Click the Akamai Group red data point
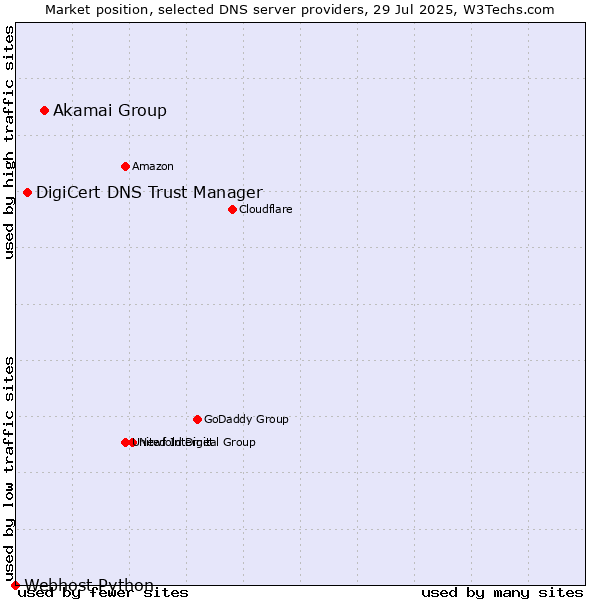The height and width of the screenshot is (600, 600). 44,111
